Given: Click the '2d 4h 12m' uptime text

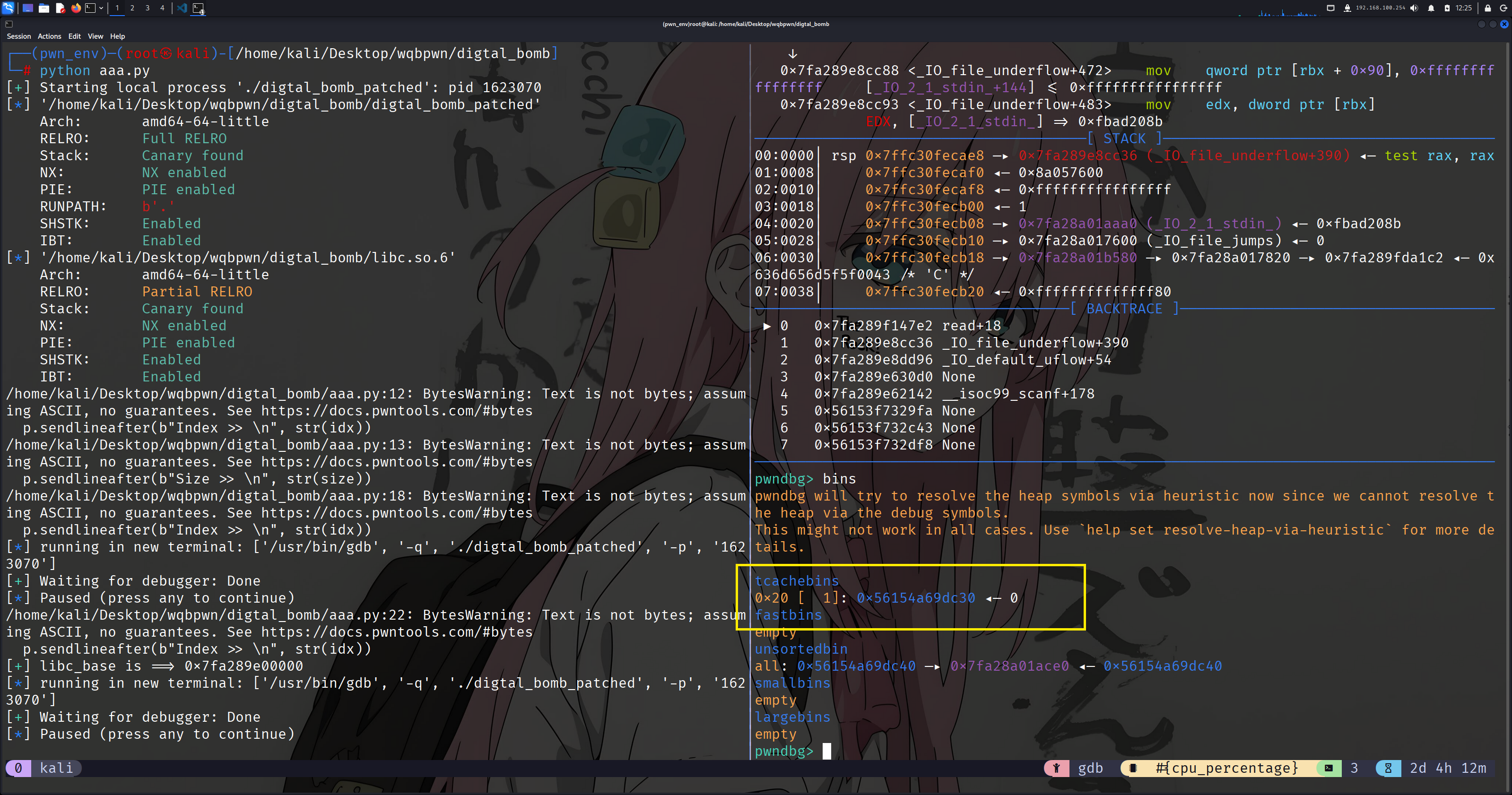Looking at the screenshot, I should [x=1448, y=768].
